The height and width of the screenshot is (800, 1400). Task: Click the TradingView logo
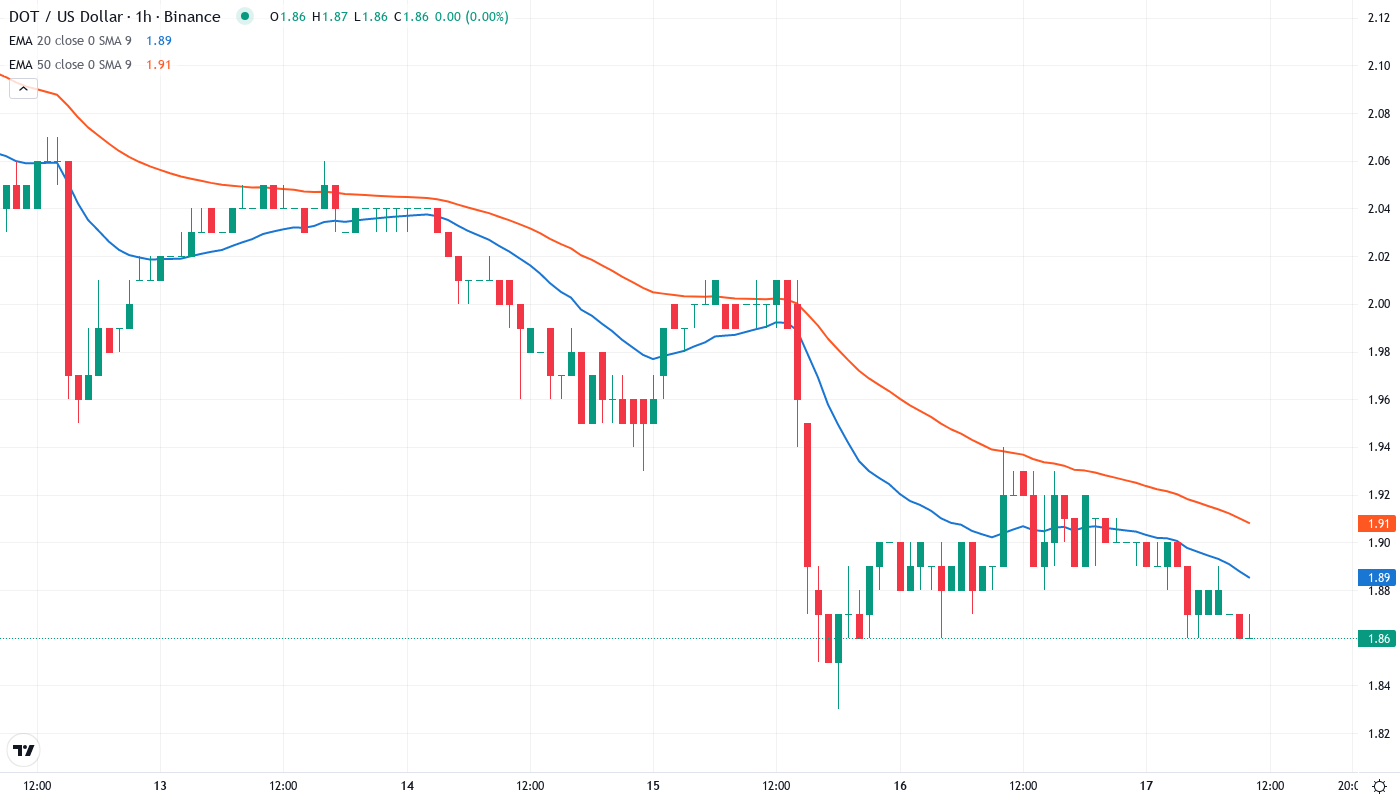pos(23,750)
